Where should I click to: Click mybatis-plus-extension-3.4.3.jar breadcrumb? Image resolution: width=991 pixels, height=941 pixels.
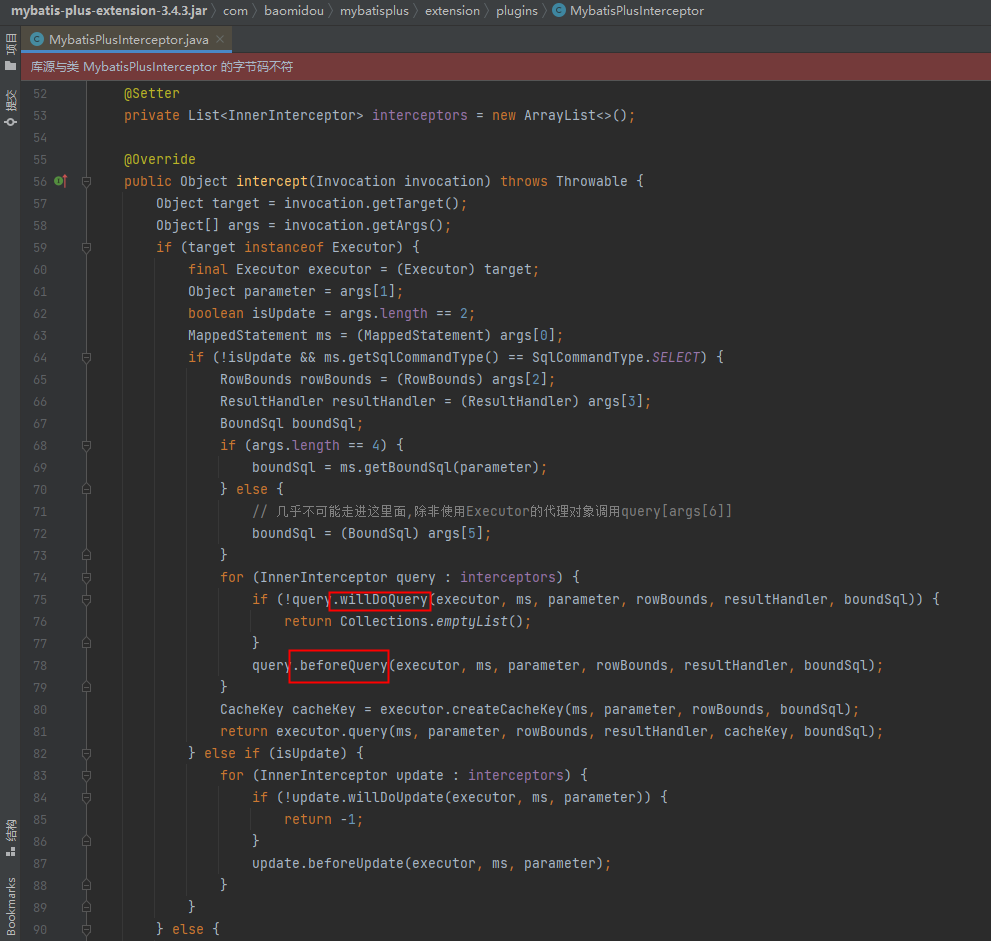[x=109, y=11]
